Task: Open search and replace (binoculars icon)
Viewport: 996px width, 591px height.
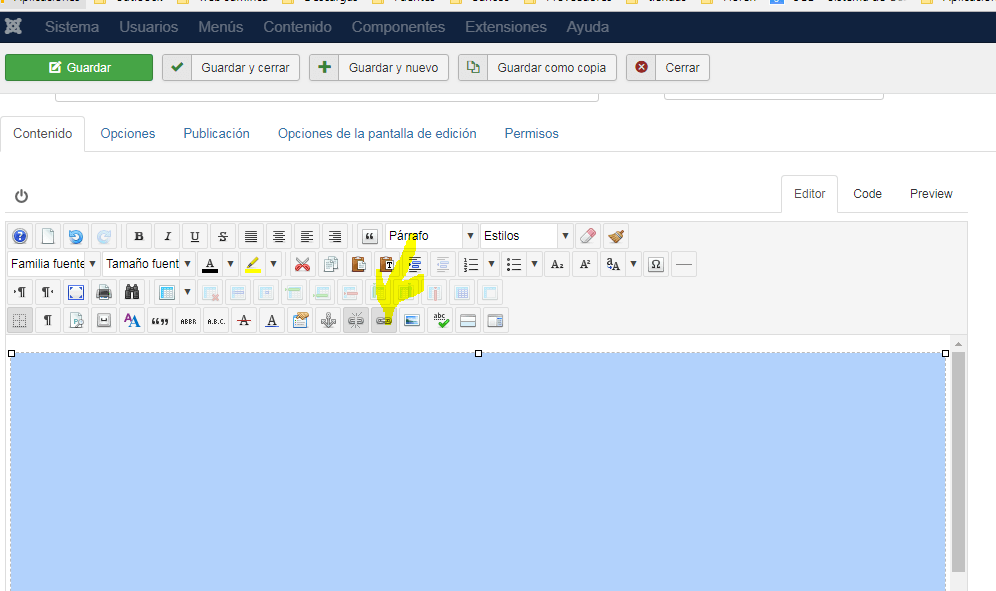Action: pyautogui.click(x=132, y=292)
